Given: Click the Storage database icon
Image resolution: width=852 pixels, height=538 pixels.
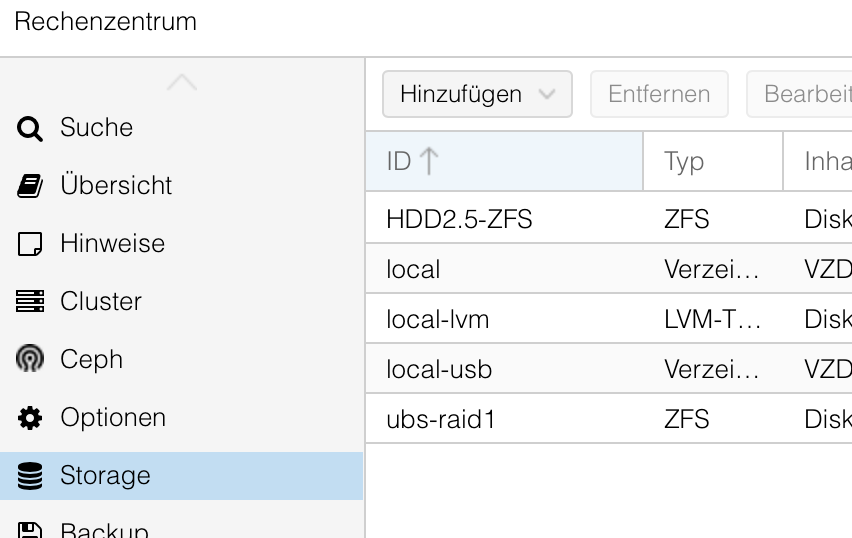Looking at the screenshot, I should pyautogui.click(x=30, y=476).
